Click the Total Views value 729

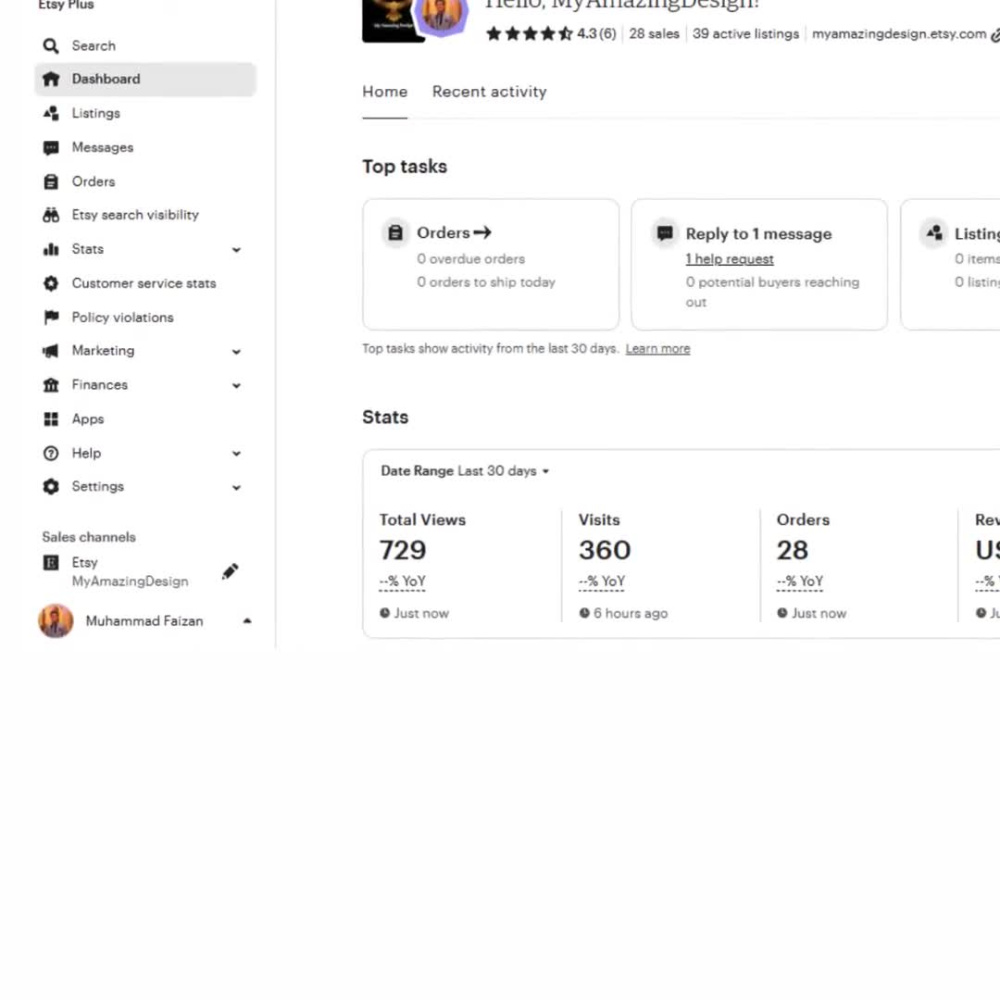coord(402,550)
